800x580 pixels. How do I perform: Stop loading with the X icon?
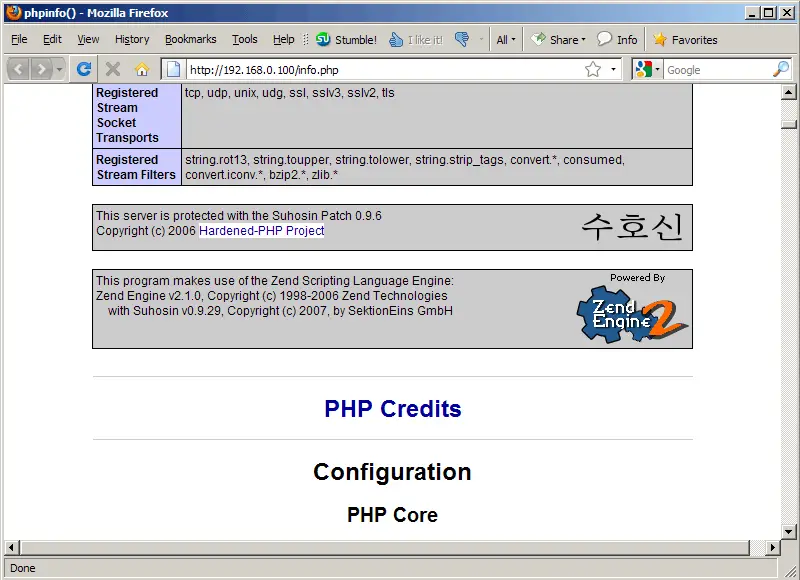click(113, 69)
